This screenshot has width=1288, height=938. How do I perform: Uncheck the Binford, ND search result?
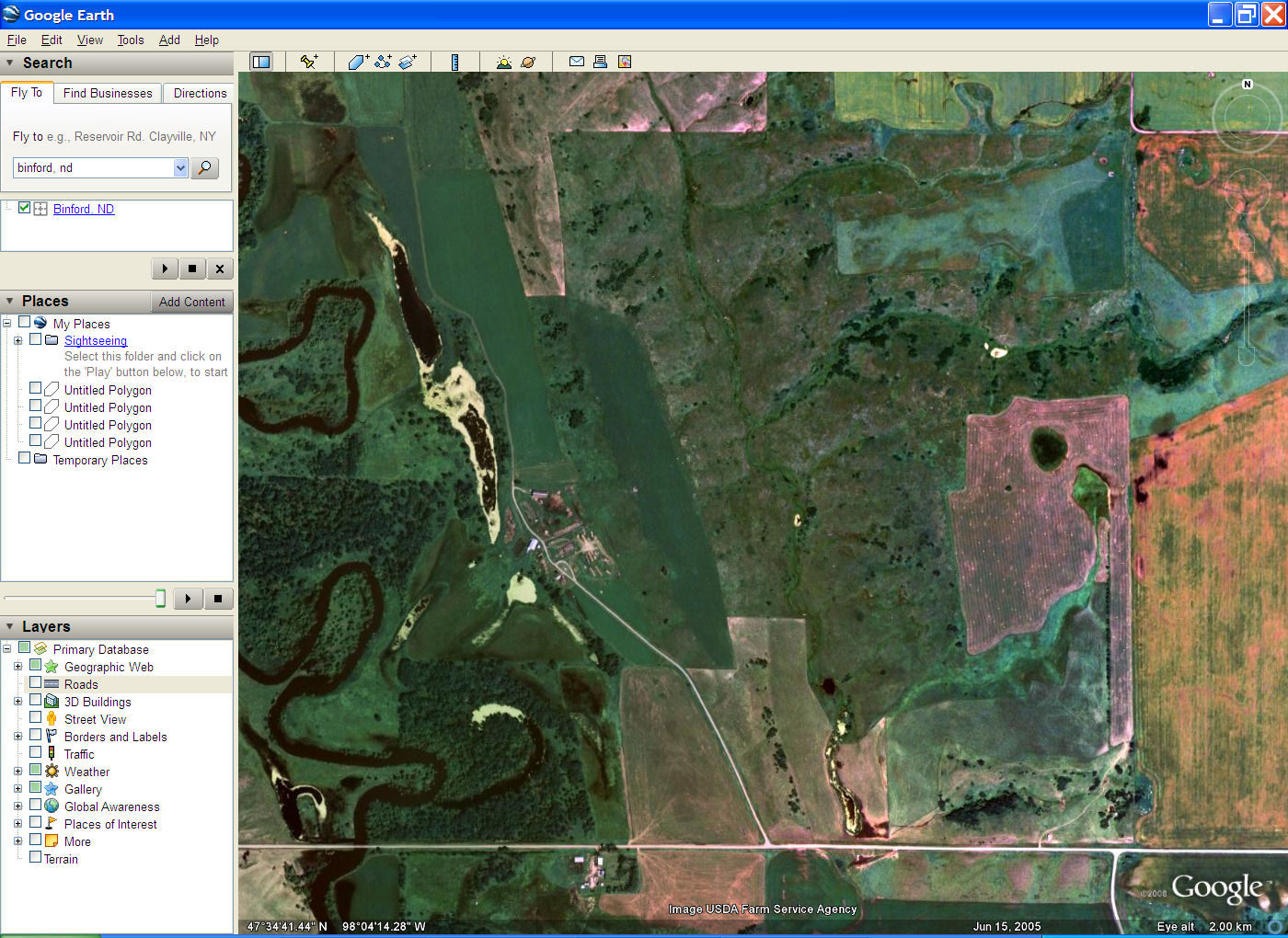click(x=24, y=208)
